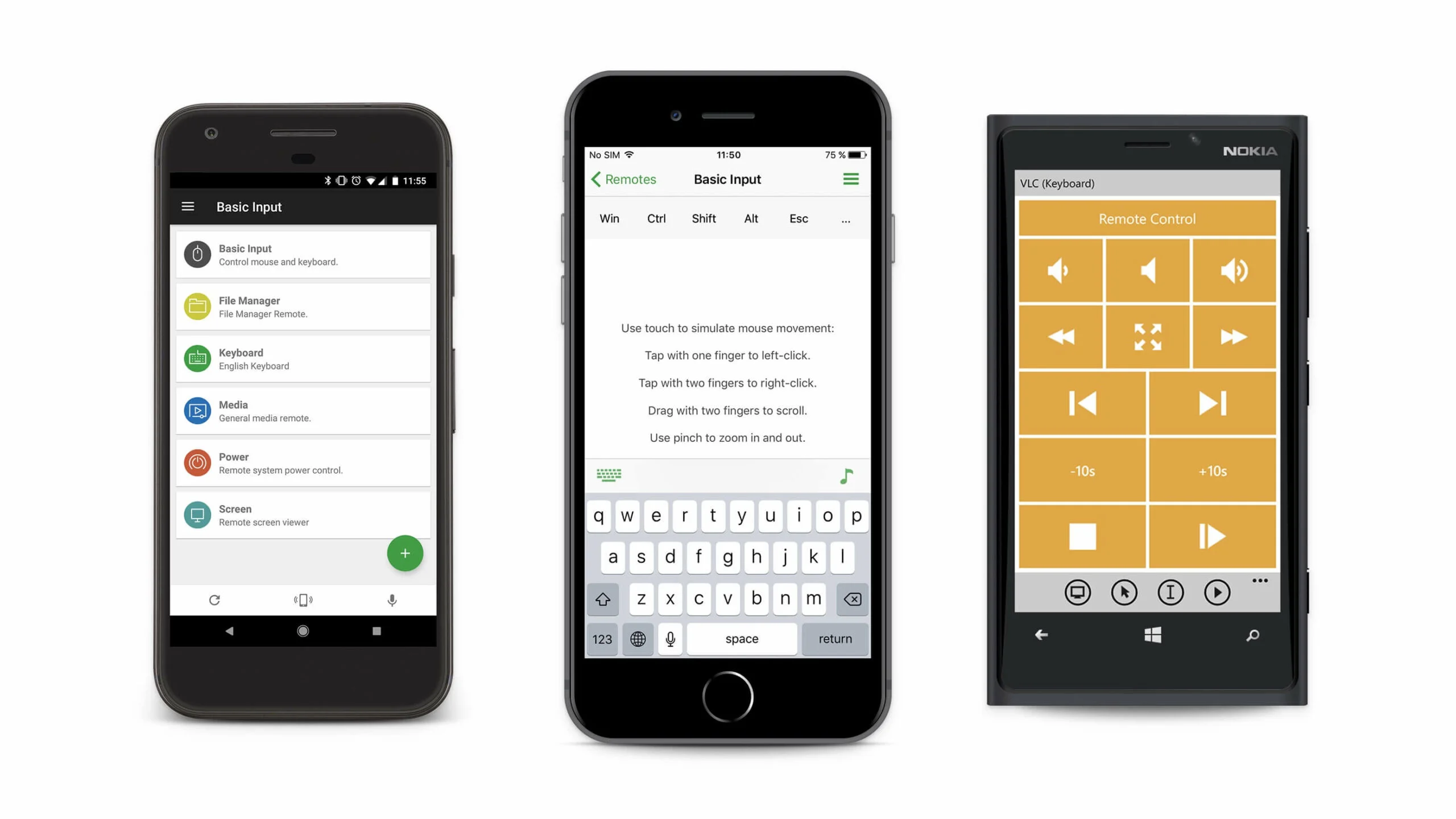Select the fast forward button in VLC remote
The width and height of the screenshot is (1456, 819).
(x=1233, y=337)
